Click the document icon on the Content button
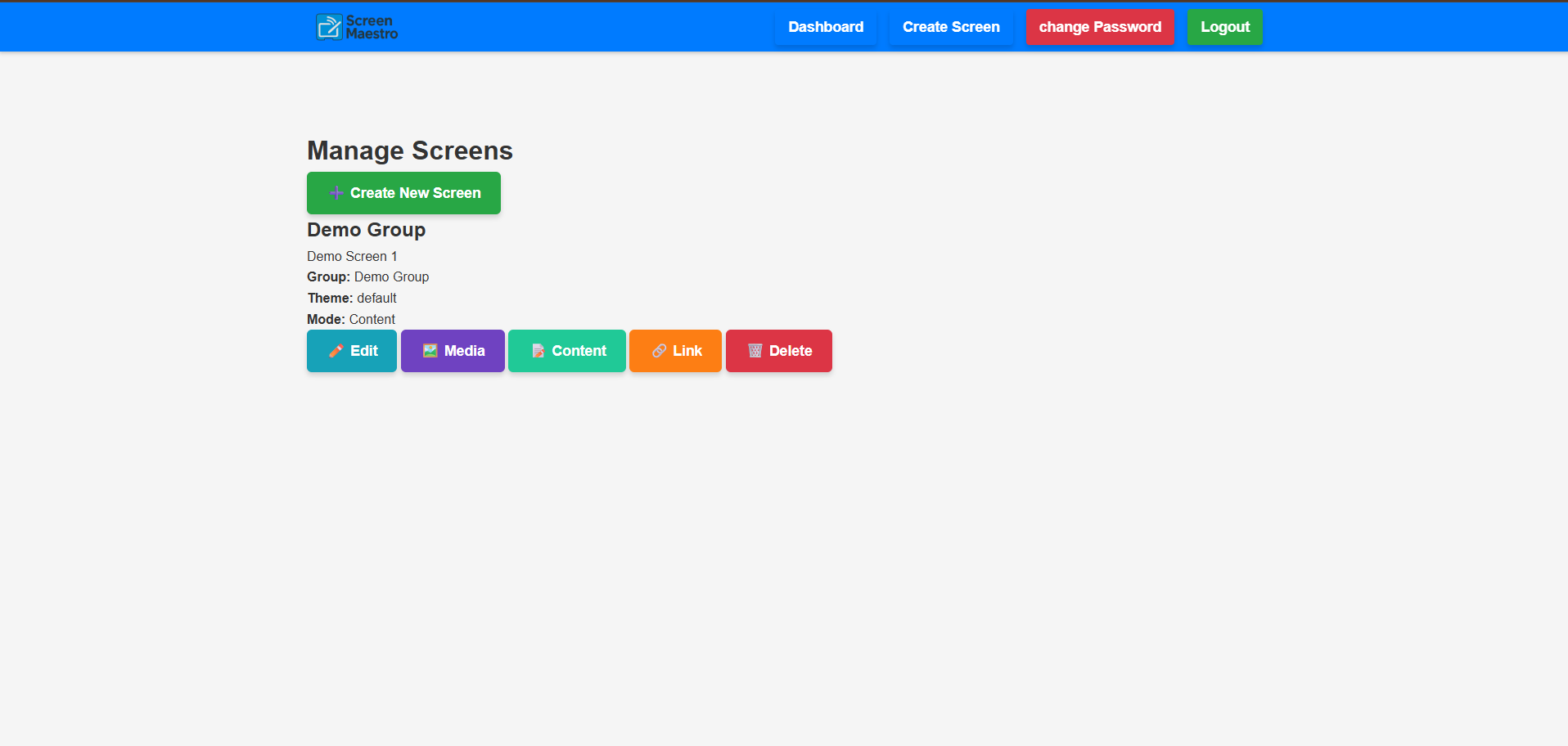This screenshot has height=746, width=1568. tap(538, 351)
